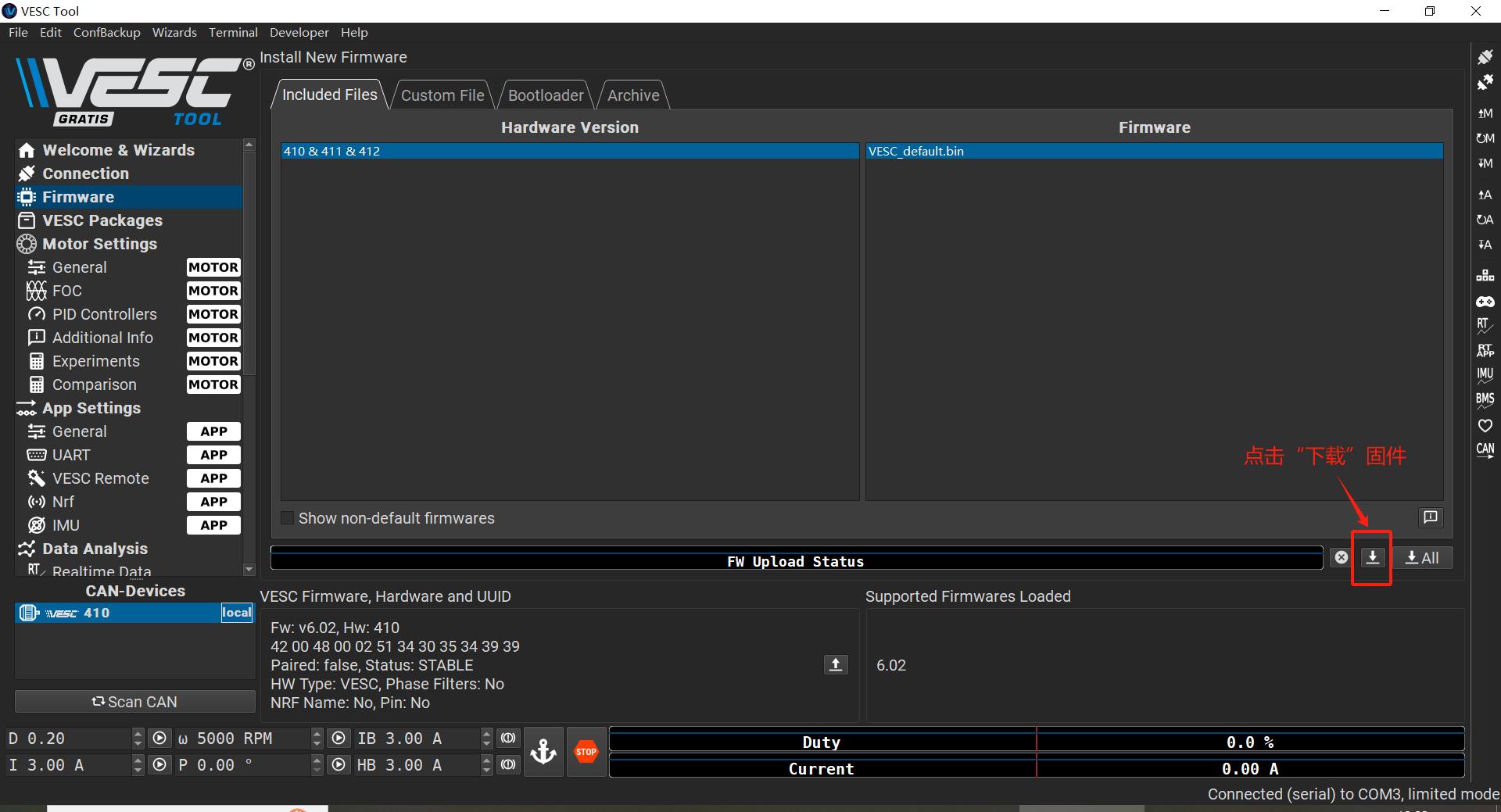The image size is (1501, 812).
Task: Toggle CAN forwarding icon in right toolbar
Action: tap(1485, 450)
